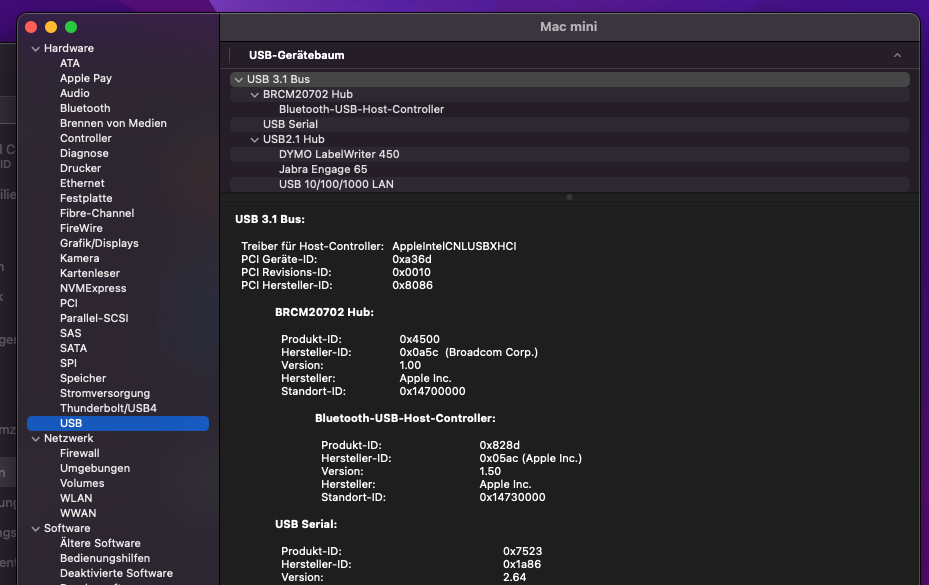Viewport: 929px width, 585px height.
Task: Select Bluetooth-USB-Host-Controller in the device tree
Action: coord(361,109)
